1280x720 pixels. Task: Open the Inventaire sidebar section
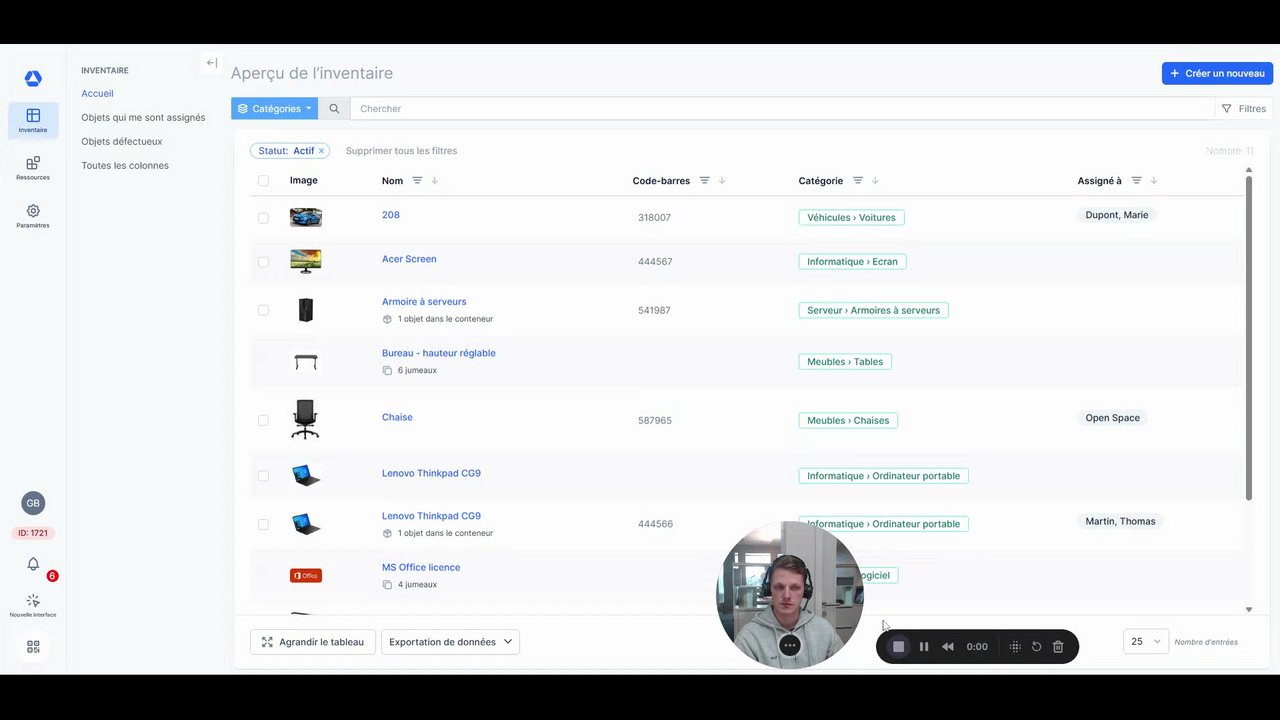pos(33,120)
